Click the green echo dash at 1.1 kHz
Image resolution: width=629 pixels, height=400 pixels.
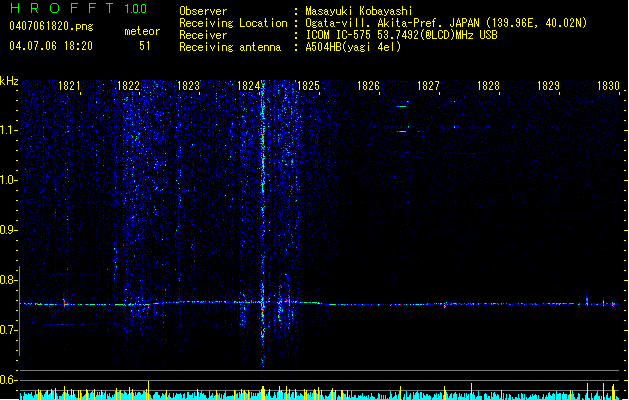[401, 131]
